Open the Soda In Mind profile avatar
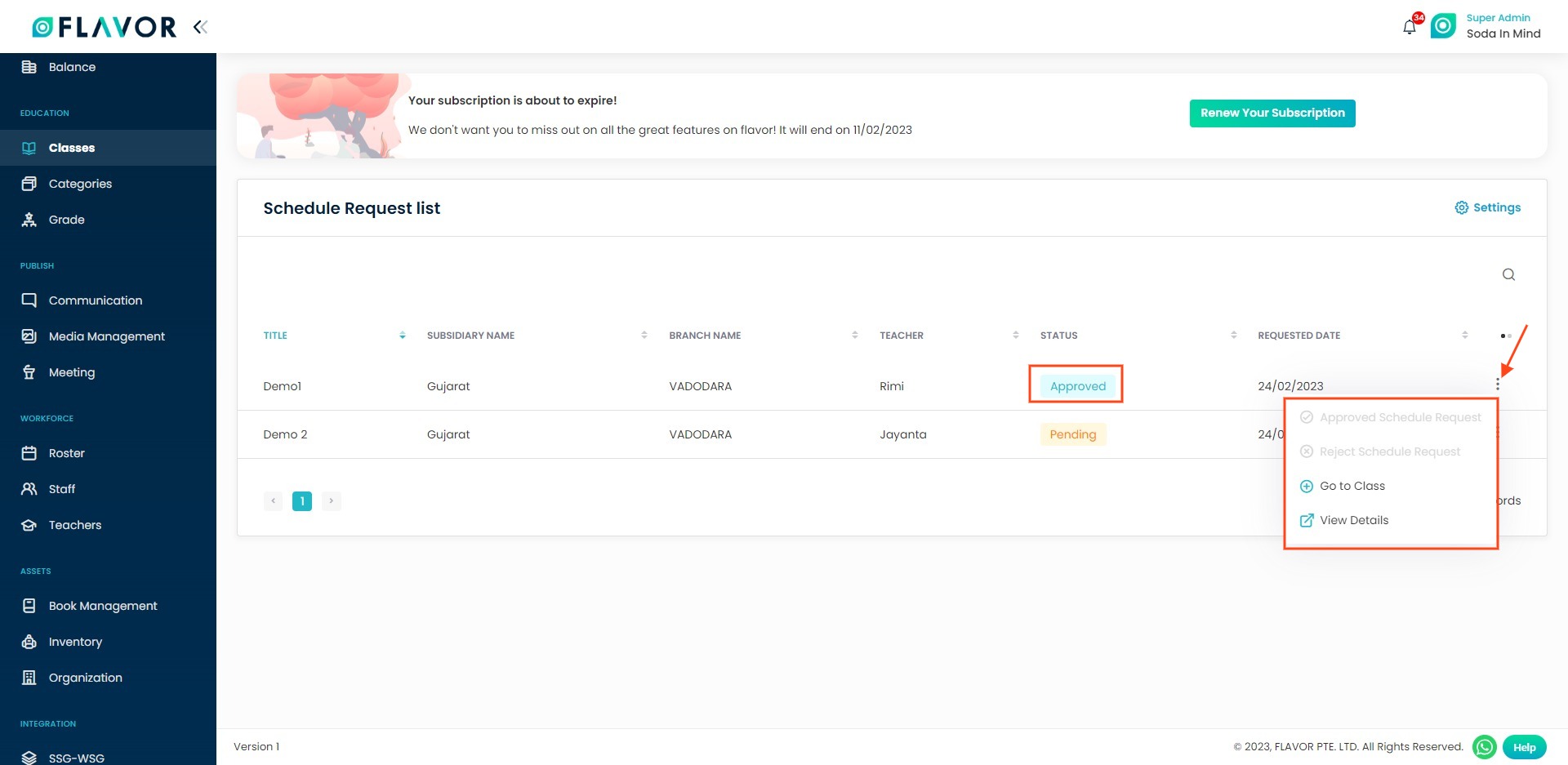This screenshot has width=1568, height=765. (x=1443, y=26)
